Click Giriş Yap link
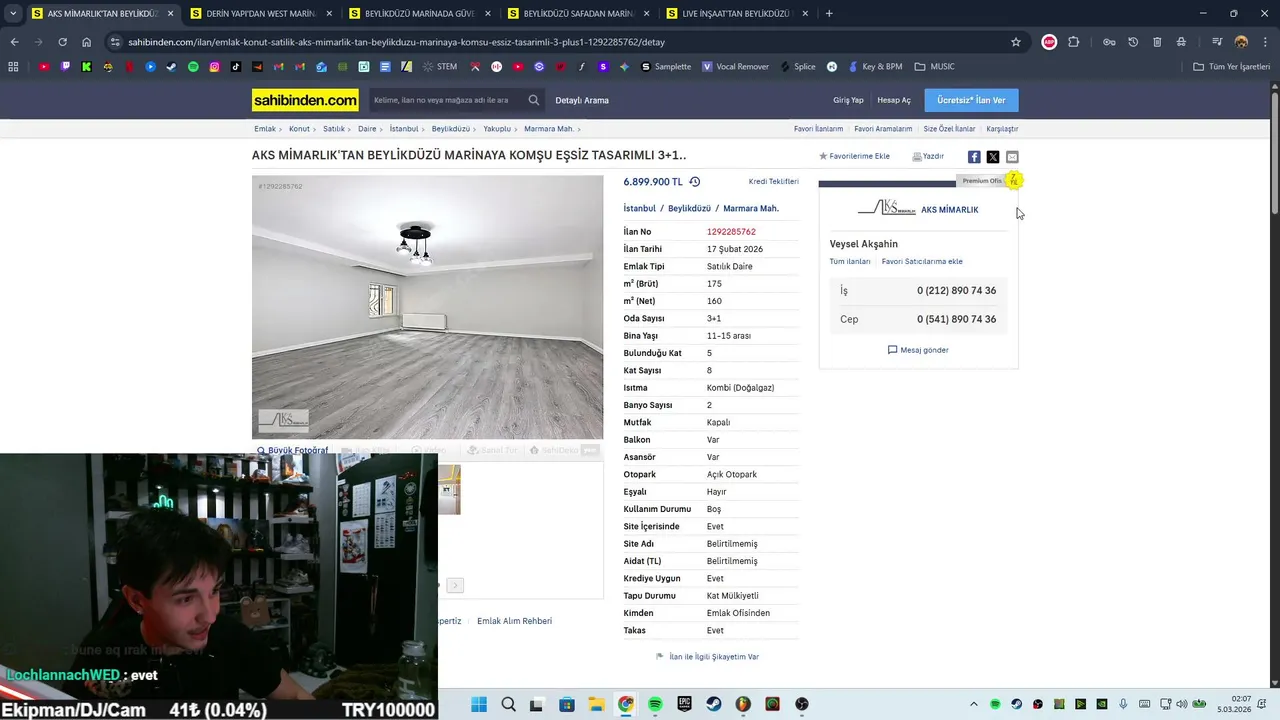The image size is (1280, 720). (848, 100)
